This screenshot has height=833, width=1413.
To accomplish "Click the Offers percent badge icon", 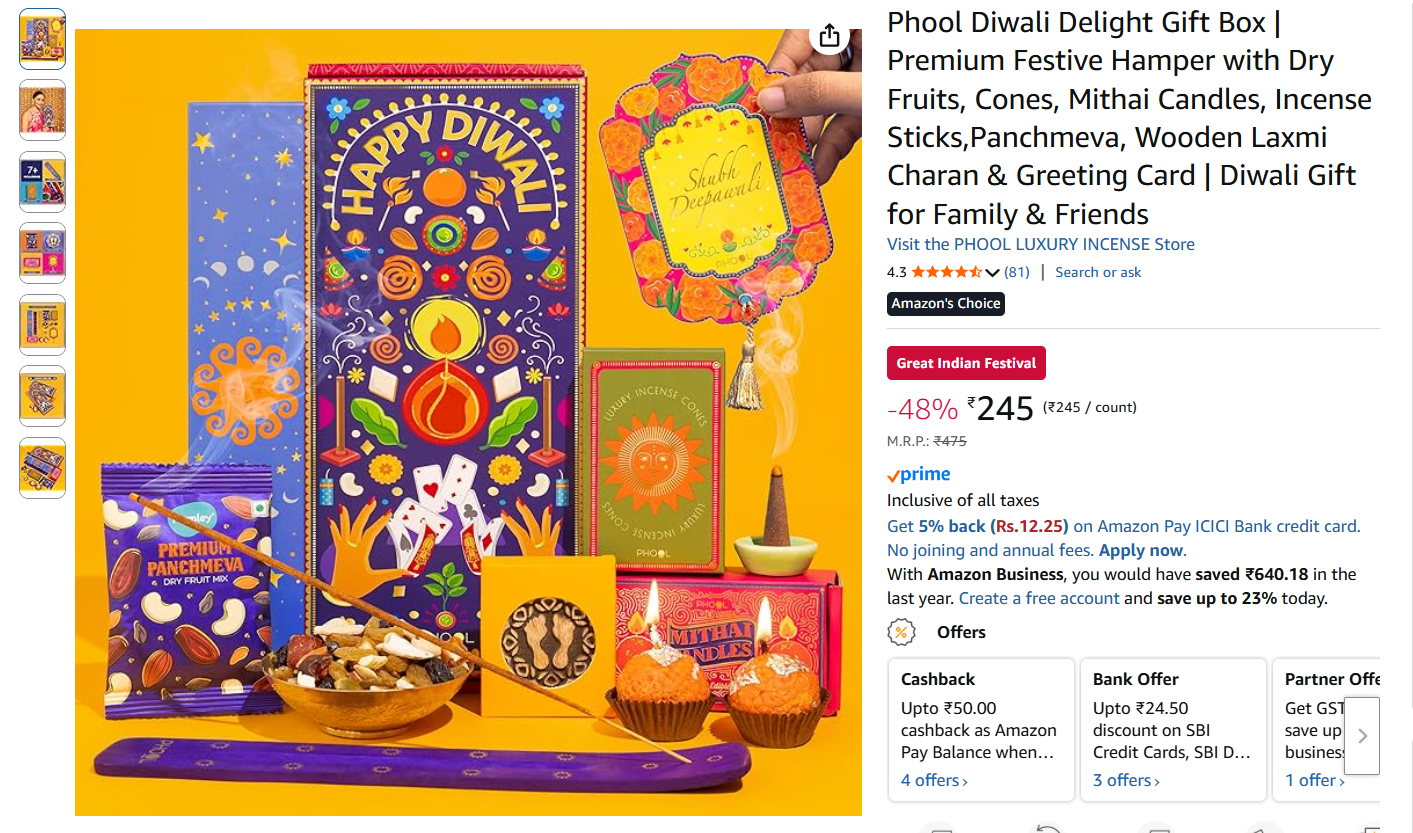I will 901,632.
